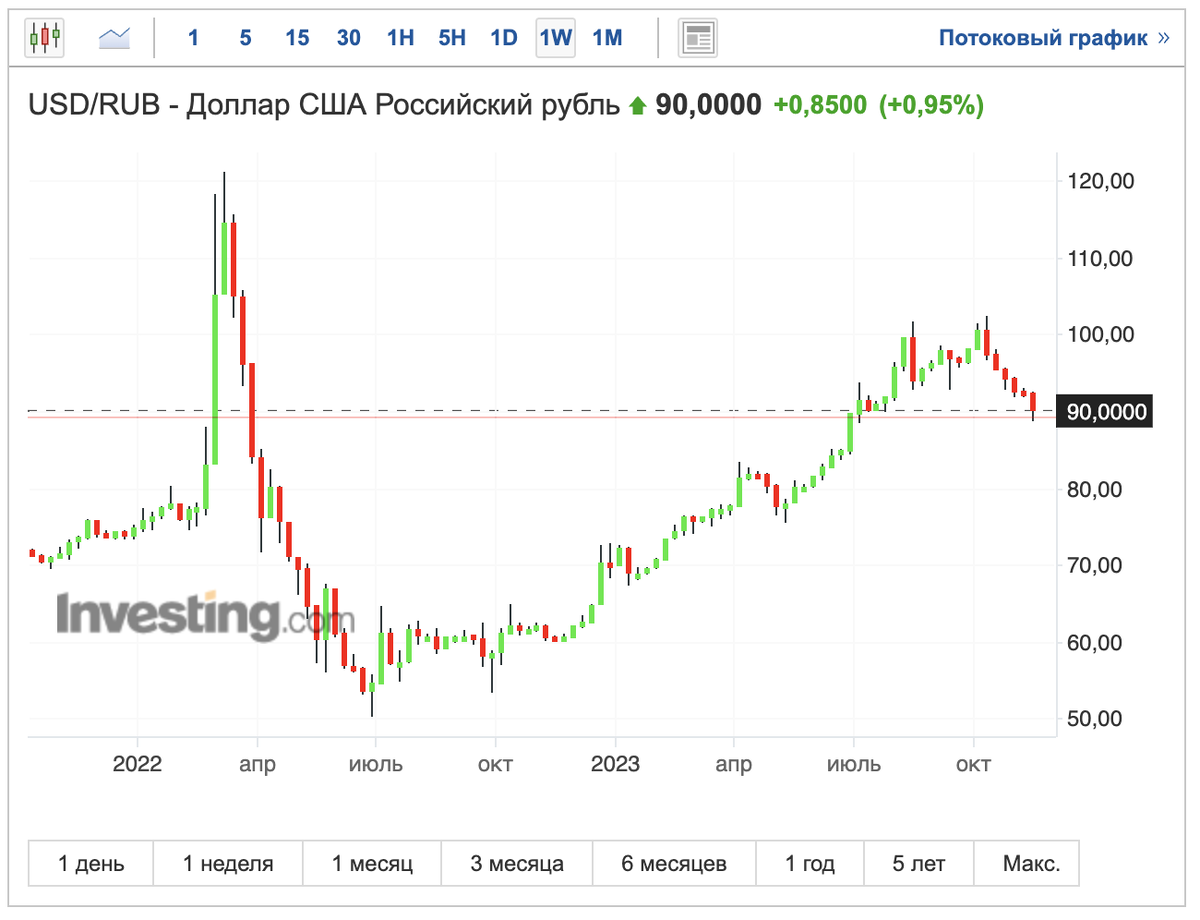Image resolution: width=1200 pixels, height=920 pixels.
Task: Show the Макс. range
Action: pyautogui.click(x=1027, y=863)
